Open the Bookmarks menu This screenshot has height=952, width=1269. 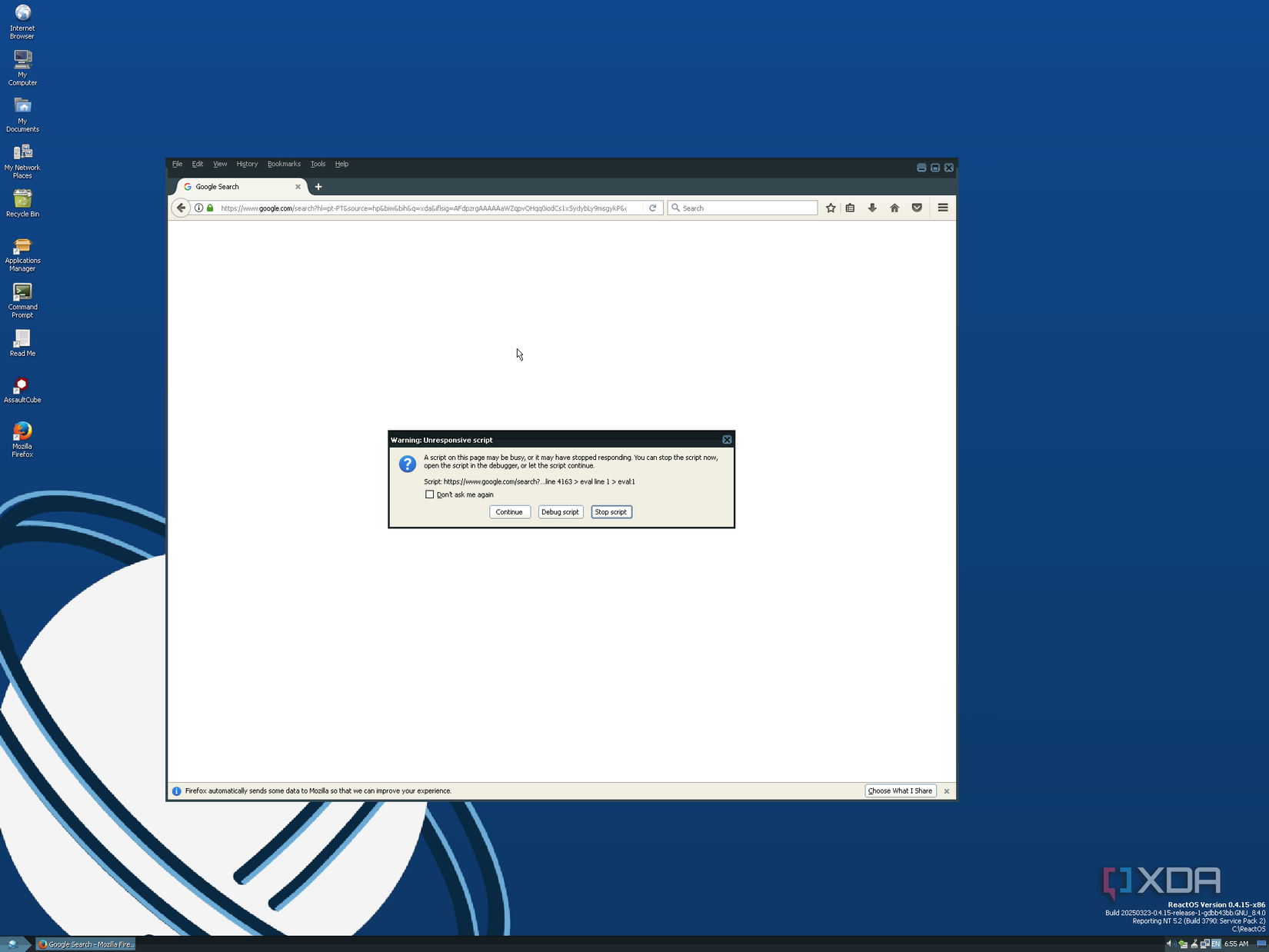click(284, 164)
